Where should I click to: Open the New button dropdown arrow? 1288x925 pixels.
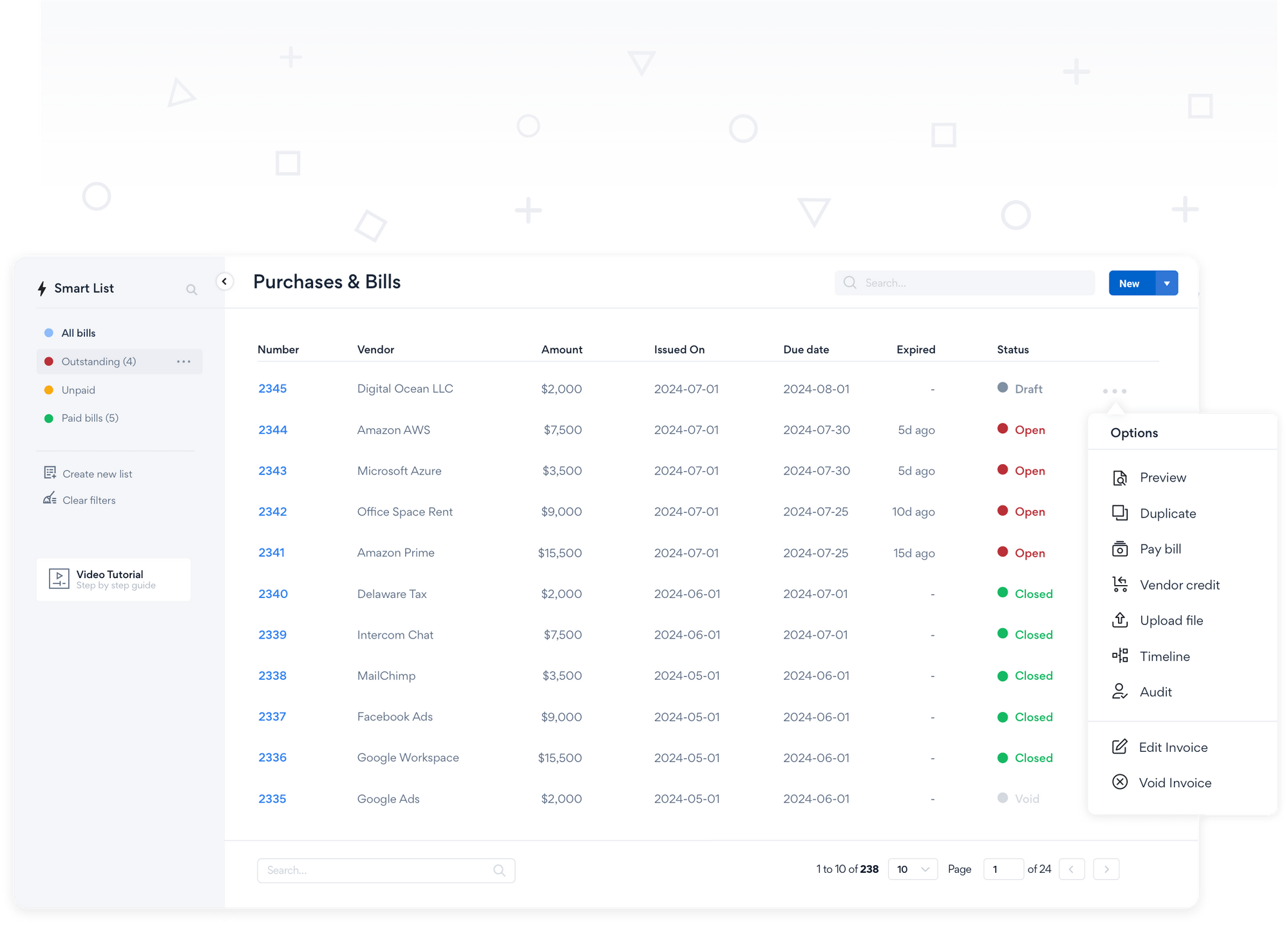(x=1166, y=283)
